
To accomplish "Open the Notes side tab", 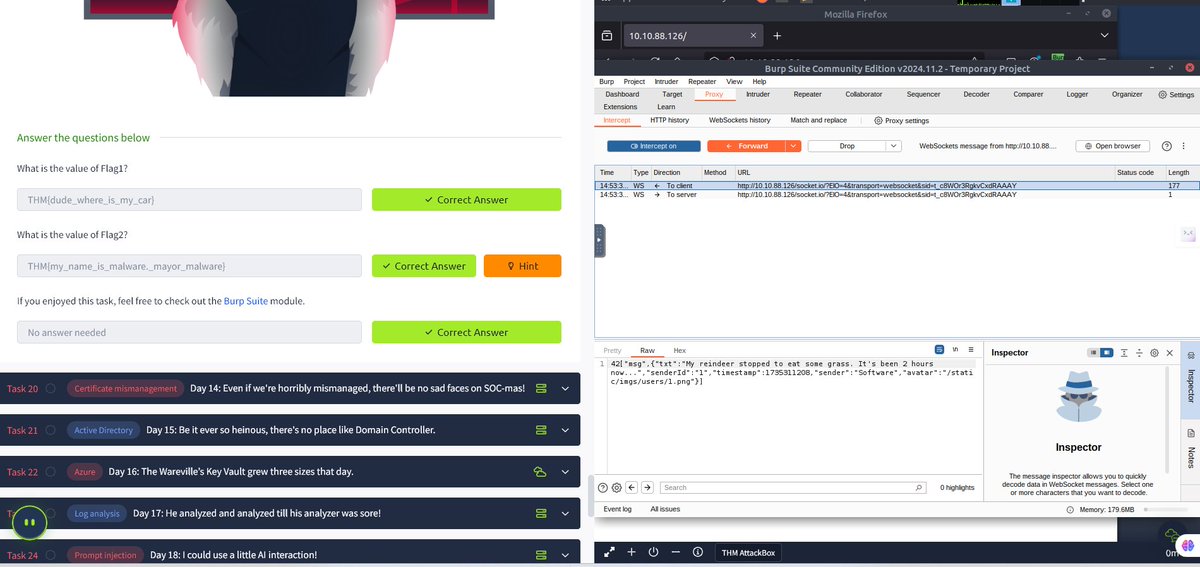I will coord(1190,448).
